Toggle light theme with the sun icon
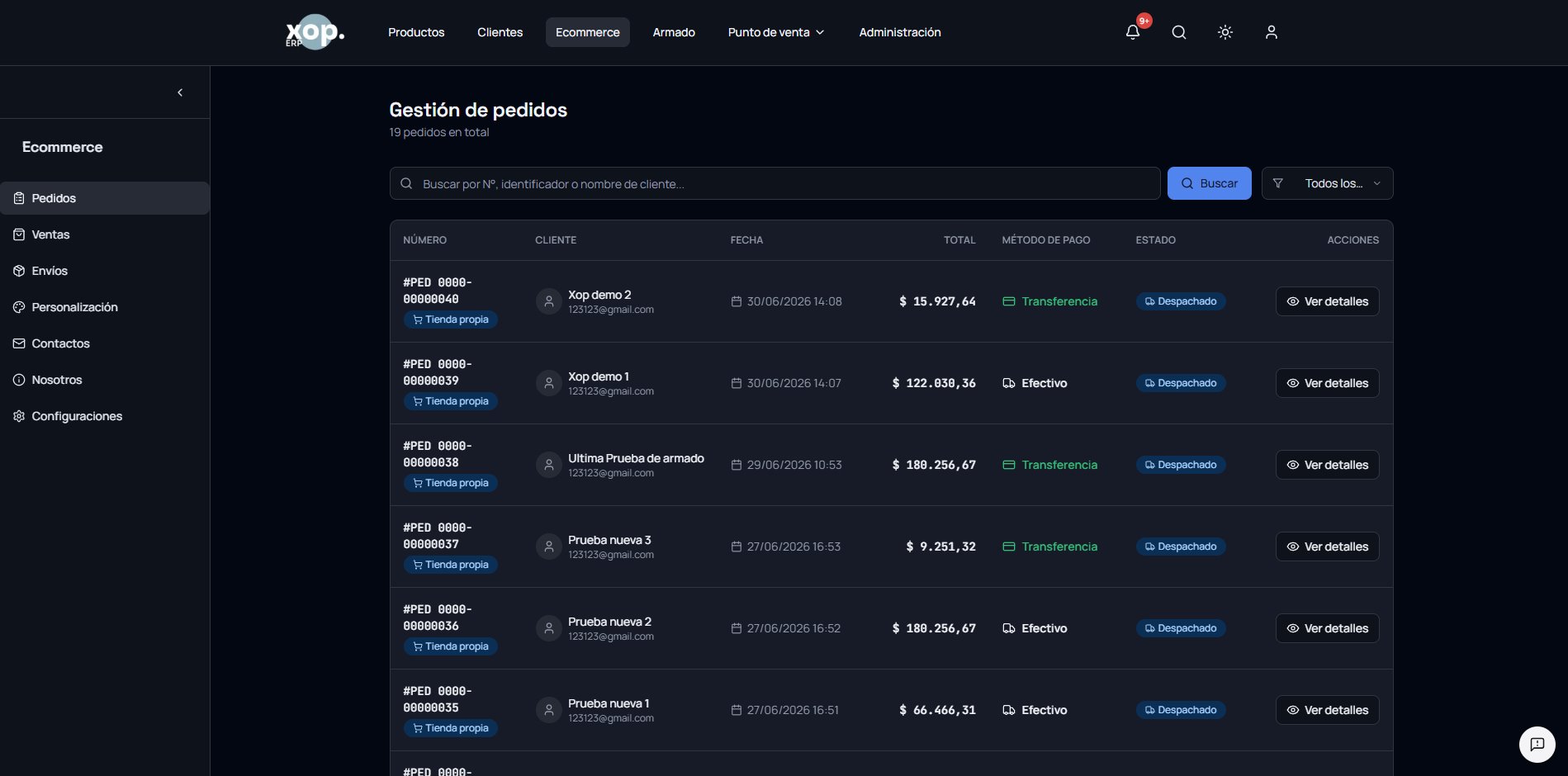The image size is (1568, 776). pyautogui.click(x=1225, y=32)
